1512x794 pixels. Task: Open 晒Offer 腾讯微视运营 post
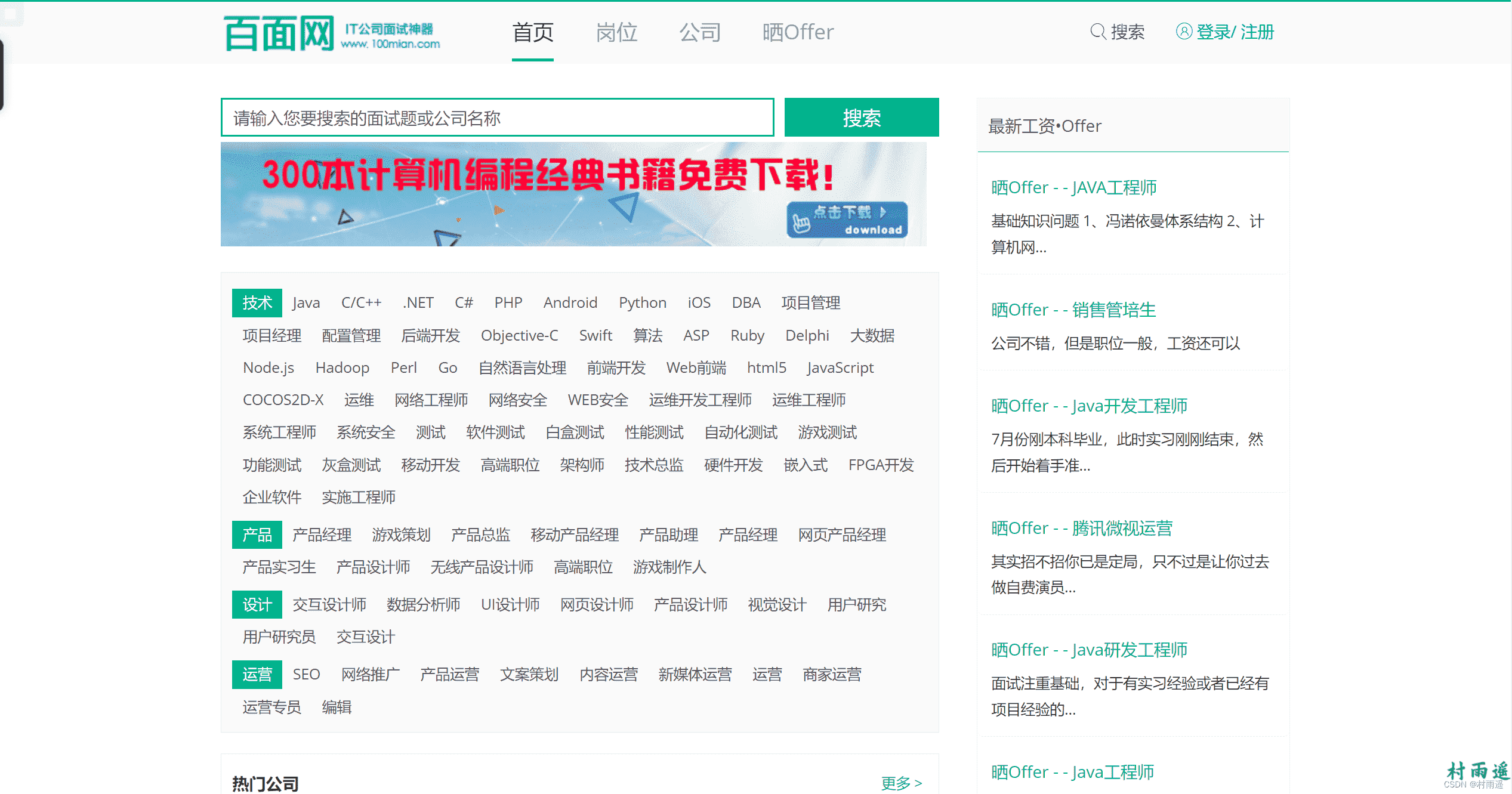[1081, 529]
